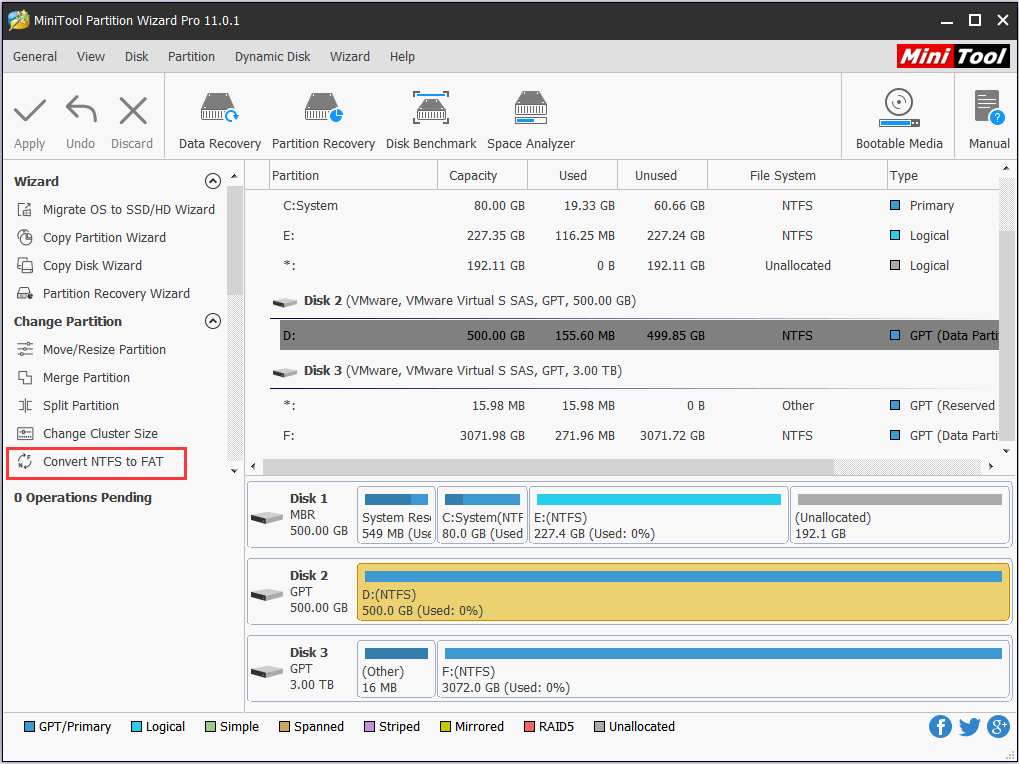Select the C:System partition row
This screenshot has height=764, width=1019.
[x=639, y=205]
